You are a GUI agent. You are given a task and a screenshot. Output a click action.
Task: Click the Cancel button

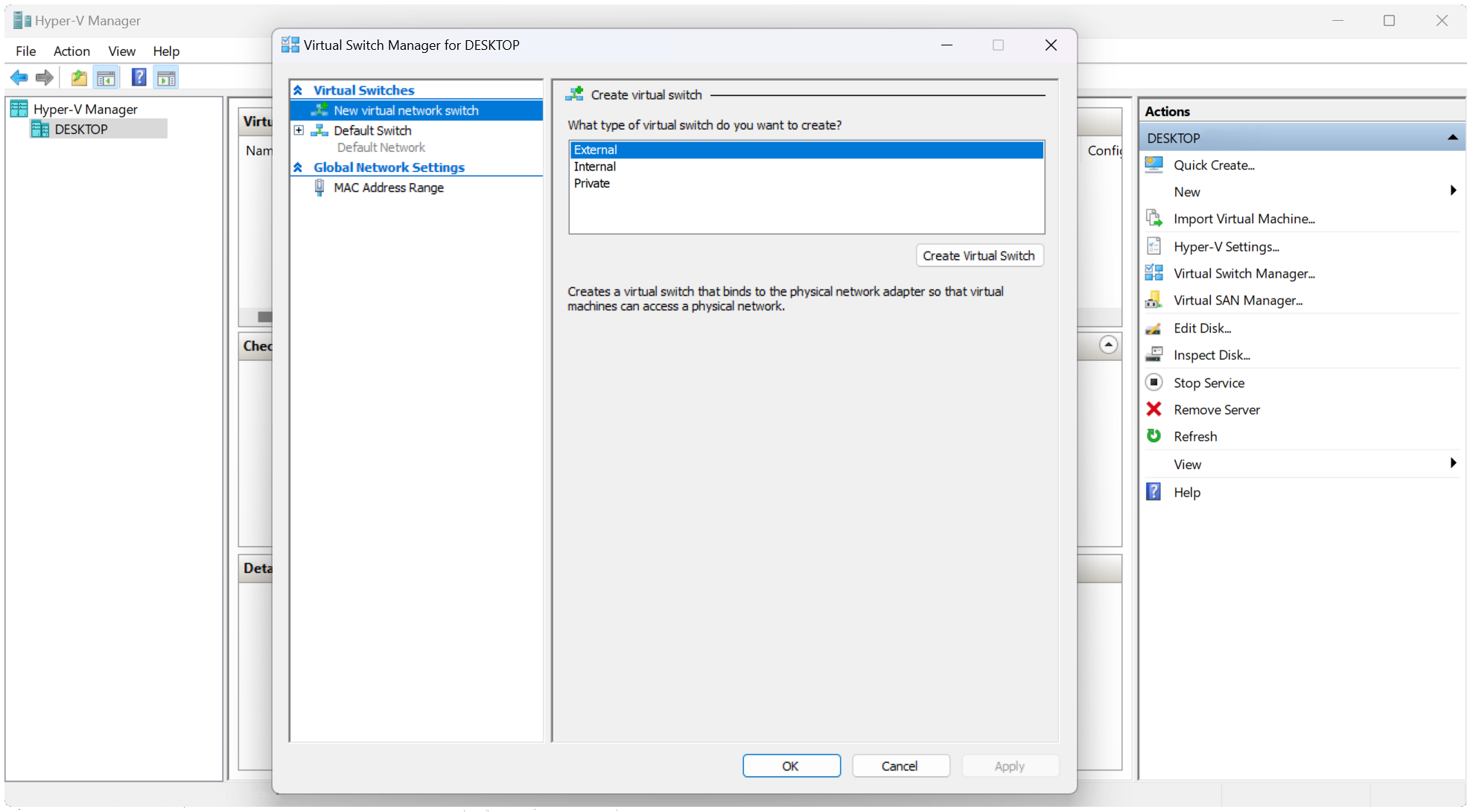coord(900,766)
